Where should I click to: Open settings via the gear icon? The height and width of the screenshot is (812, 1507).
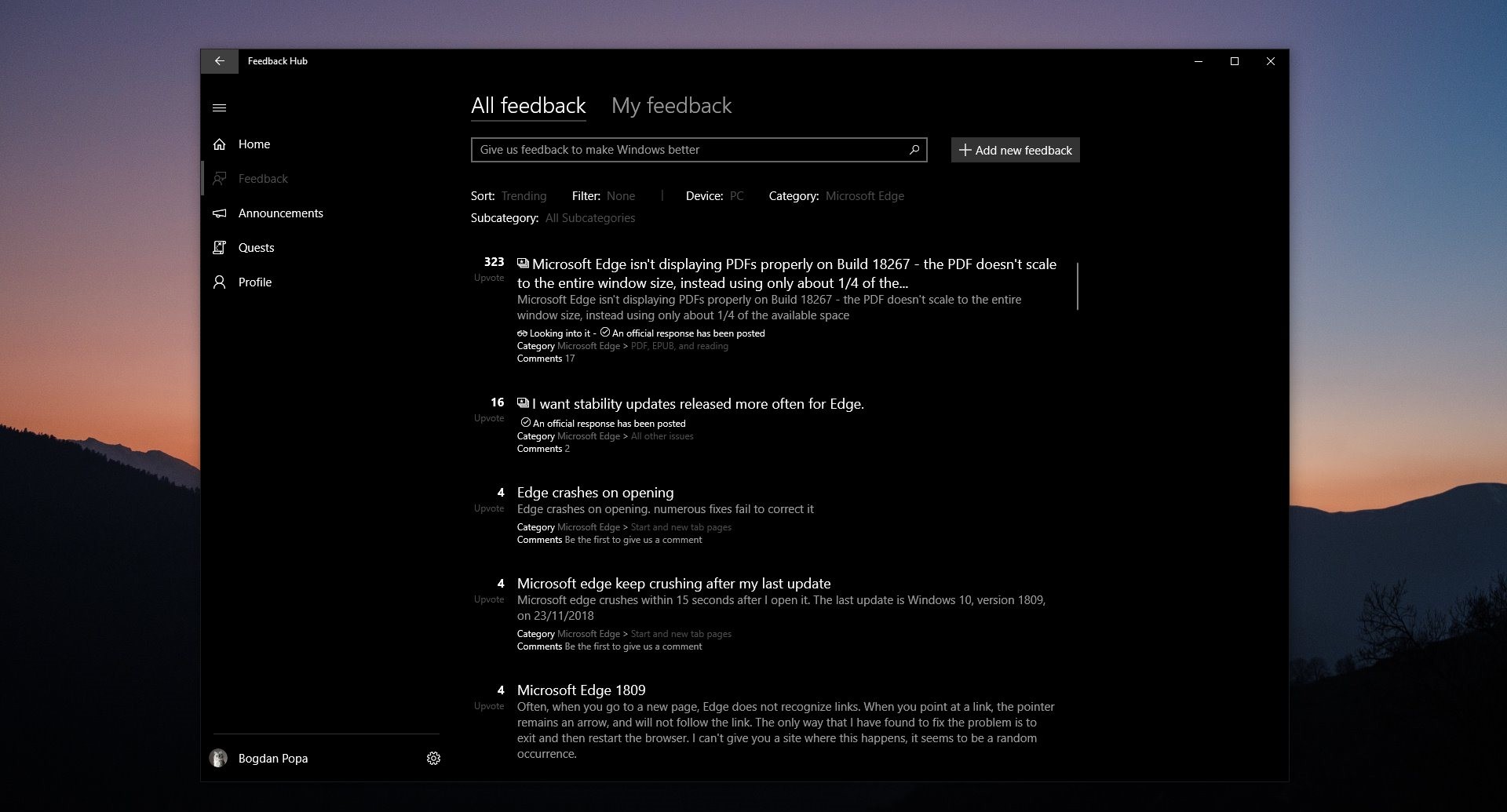point(433,759)
